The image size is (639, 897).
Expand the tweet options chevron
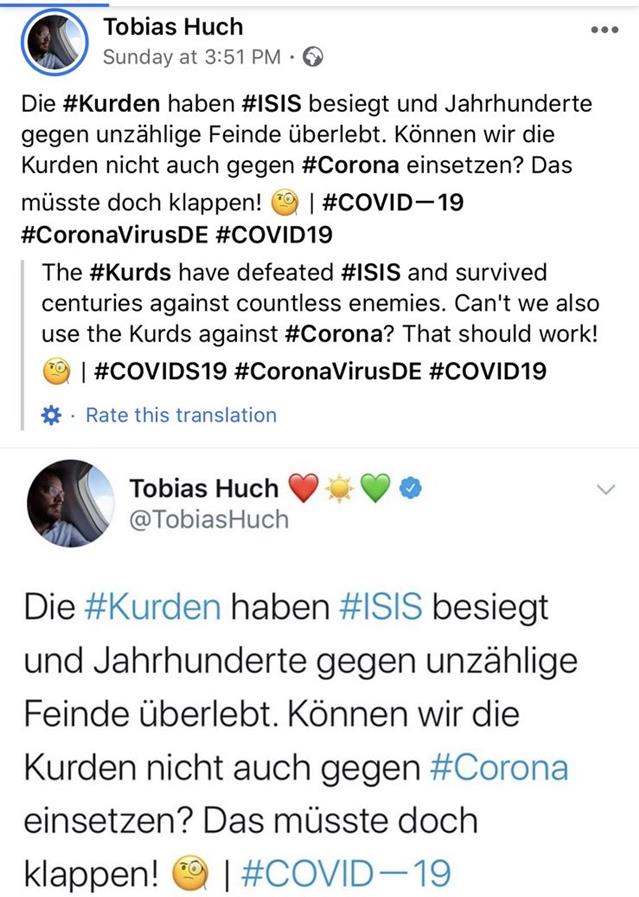click(605, 488)
